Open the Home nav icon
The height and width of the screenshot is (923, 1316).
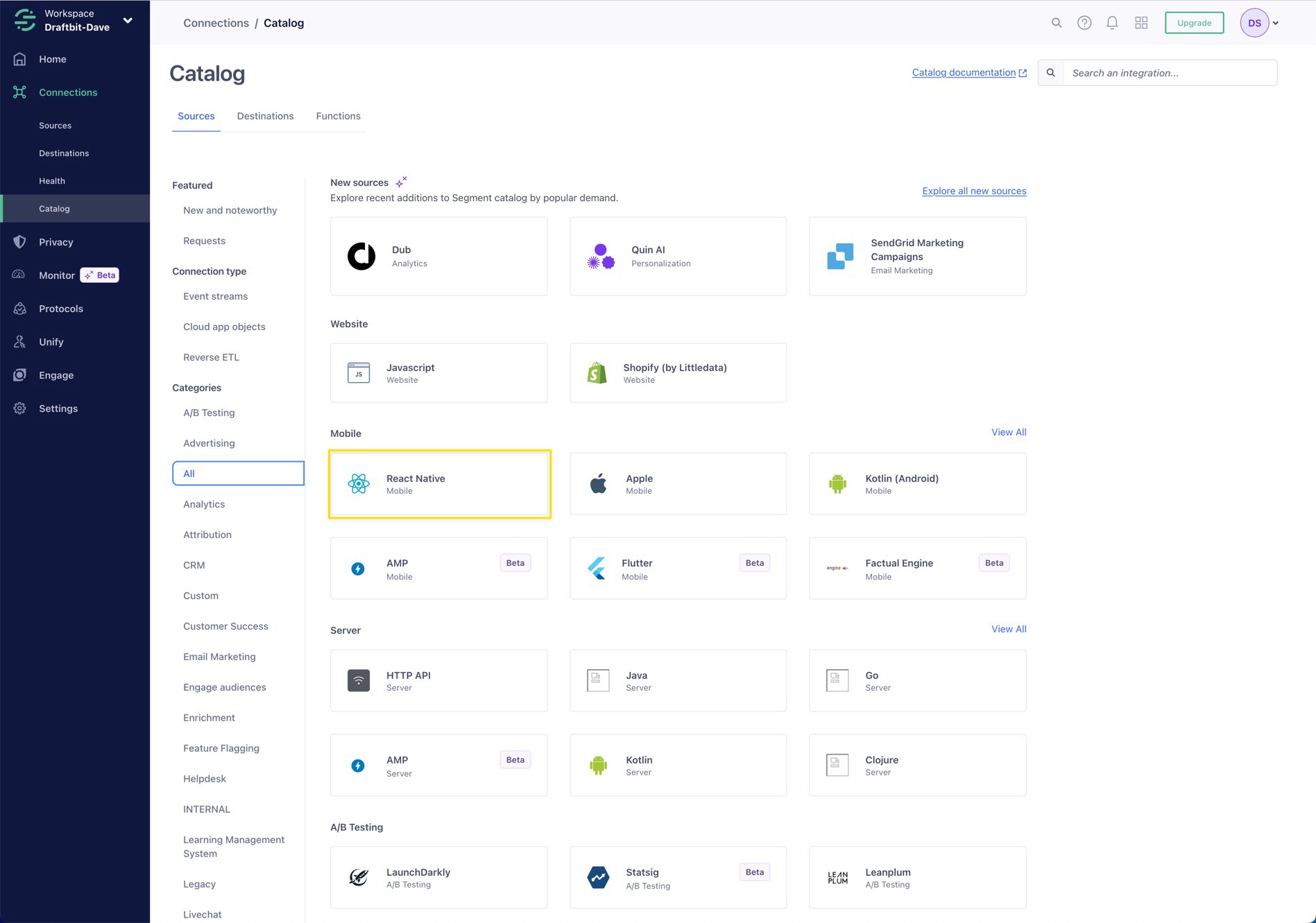point(20,59)
